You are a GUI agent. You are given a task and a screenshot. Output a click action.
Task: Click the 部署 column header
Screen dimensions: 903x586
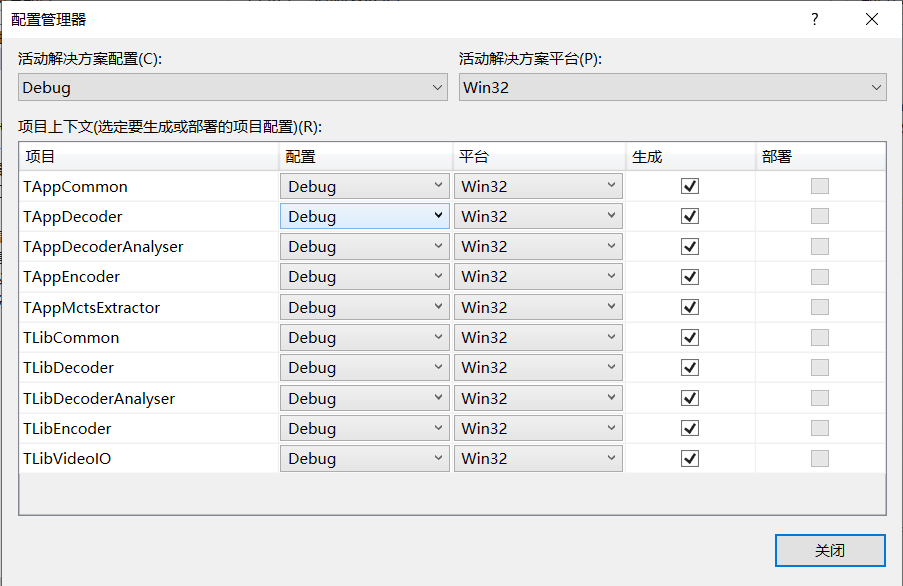821,157
